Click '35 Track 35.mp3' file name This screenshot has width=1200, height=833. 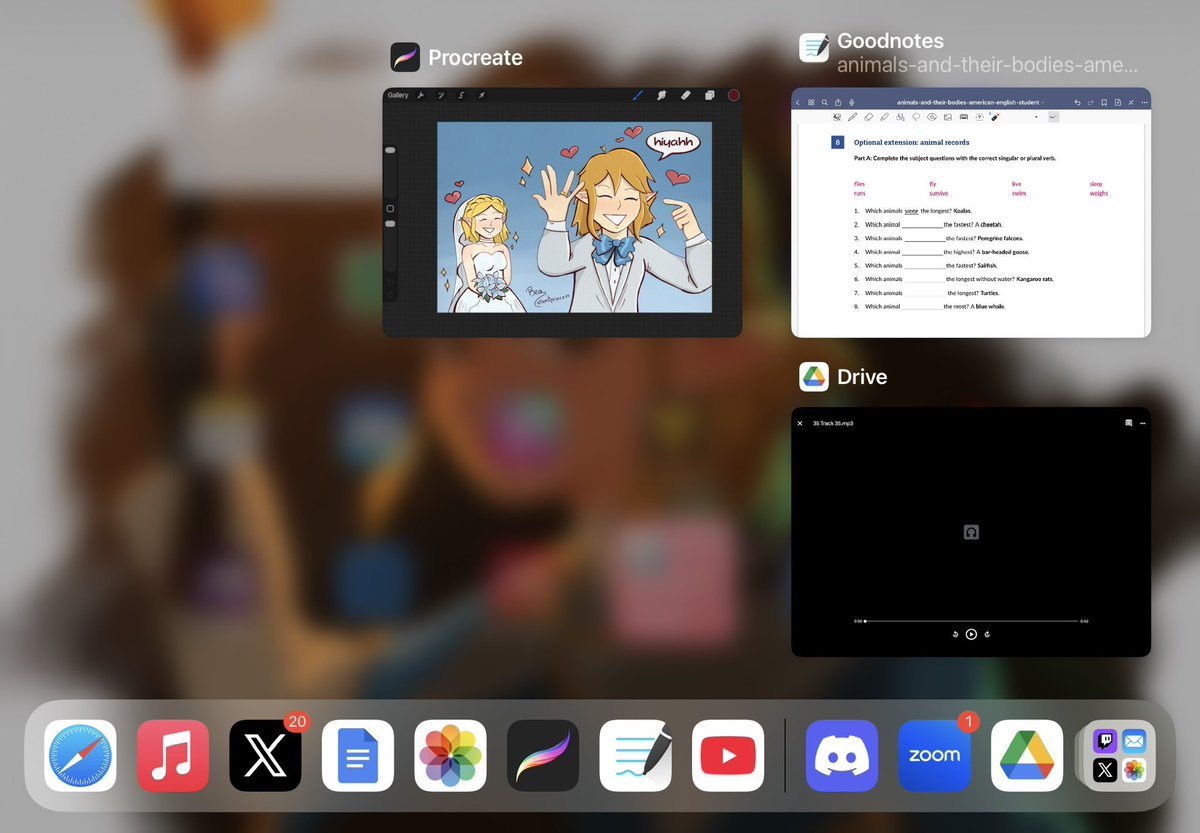(833, 423)
